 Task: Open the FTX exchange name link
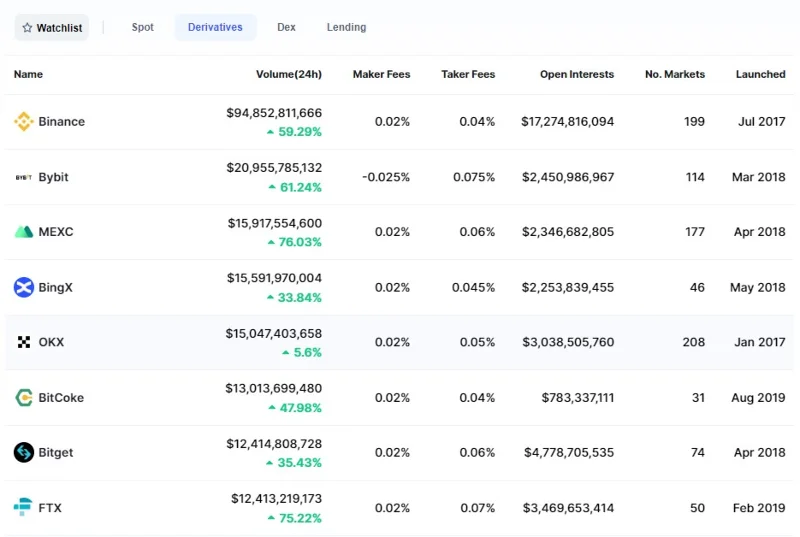(x=50, y=507)
